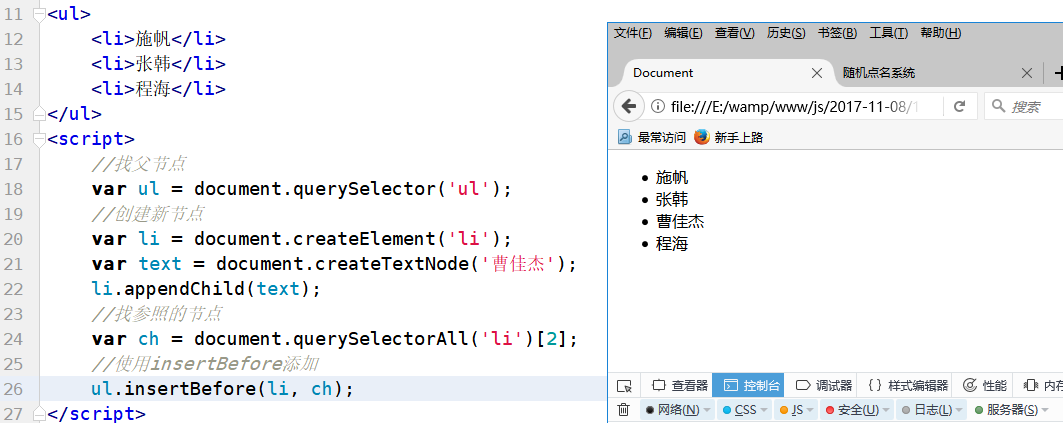
Task: Clear the console with the trash icon
Action: coord(624,409)
